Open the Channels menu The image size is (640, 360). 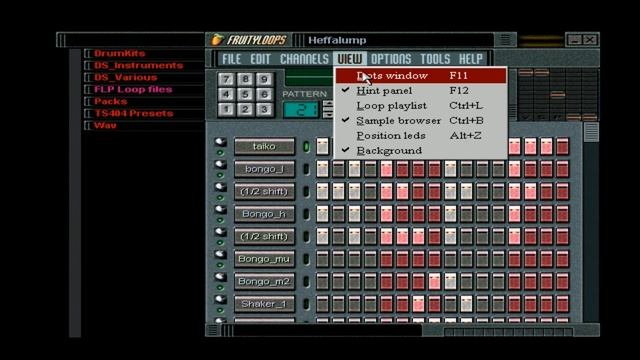click(x=304, y=59)
